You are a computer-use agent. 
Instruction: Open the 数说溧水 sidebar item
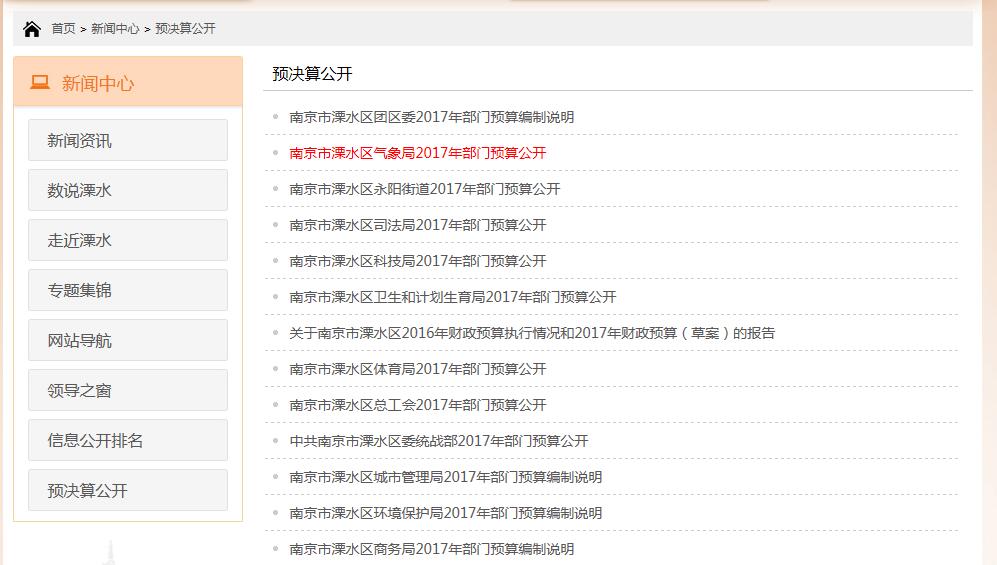point(127,191)
